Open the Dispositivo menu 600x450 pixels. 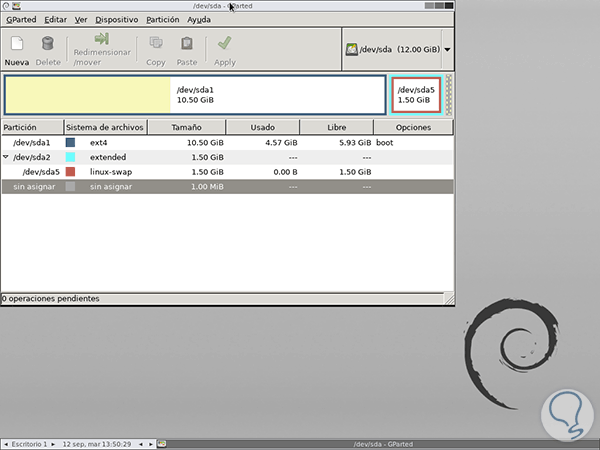pyautogui.click(x=117, y=20)
